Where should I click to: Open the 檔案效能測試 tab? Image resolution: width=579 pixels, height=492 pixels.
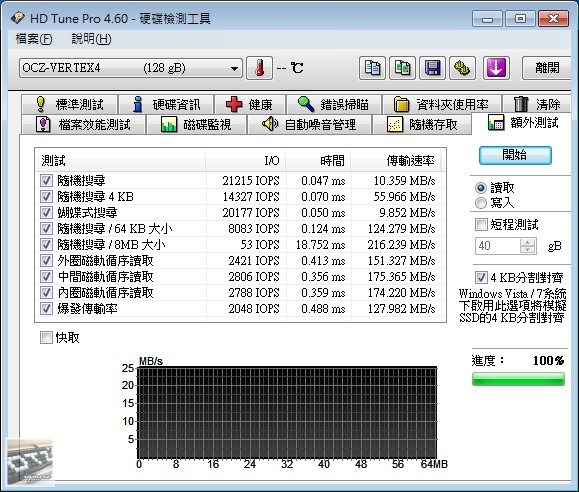pyautogui.click(x=83, y=124)
